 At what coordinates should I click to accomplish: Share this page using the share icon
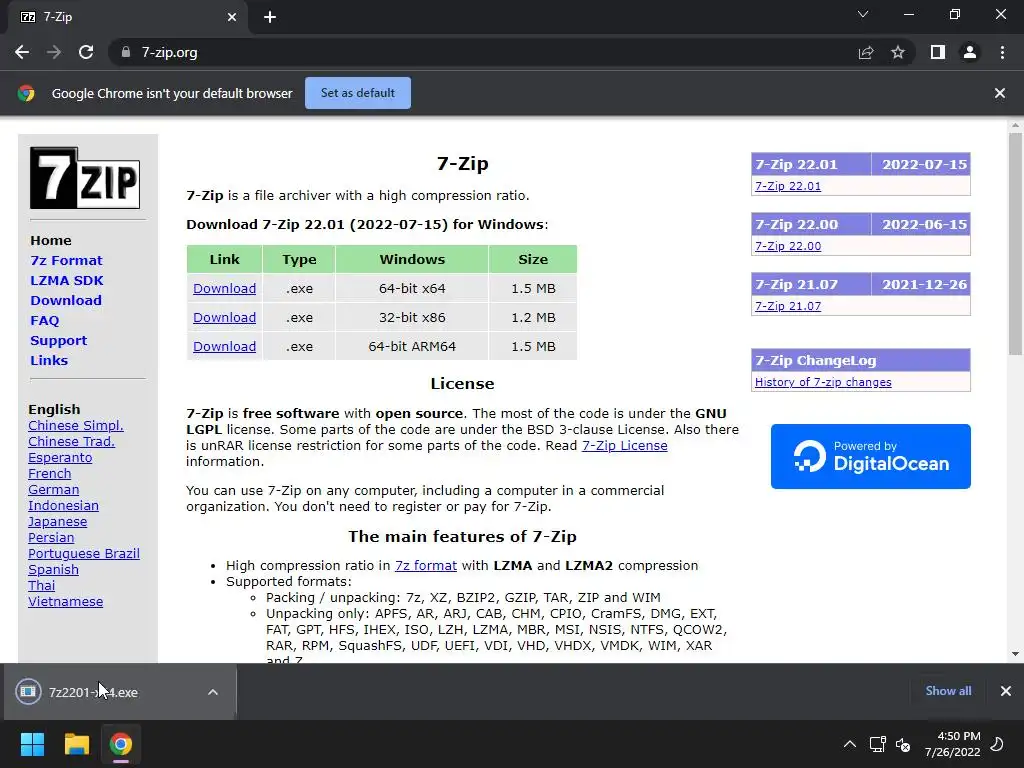click(x=866, y=52)
